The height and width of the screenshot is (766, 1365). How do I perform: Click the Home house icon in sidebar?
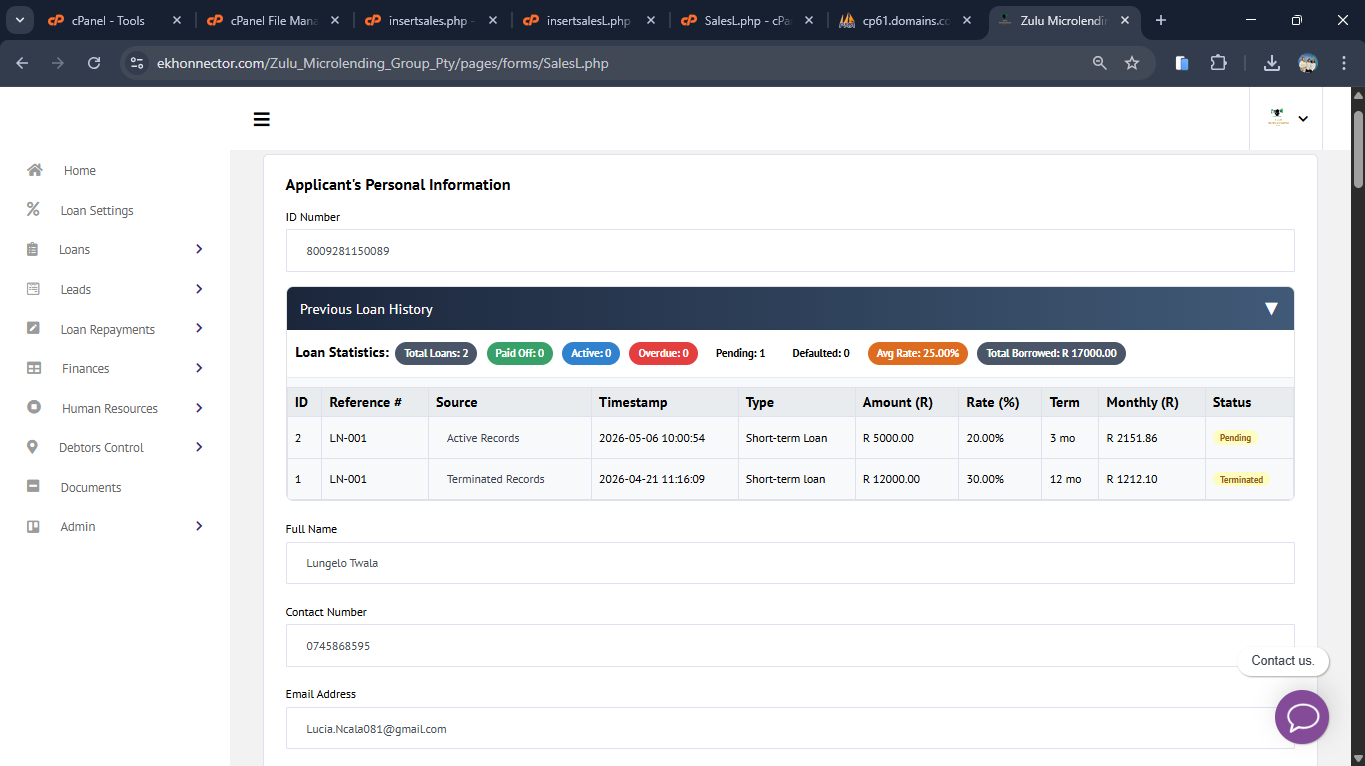[x=35, y=170]
